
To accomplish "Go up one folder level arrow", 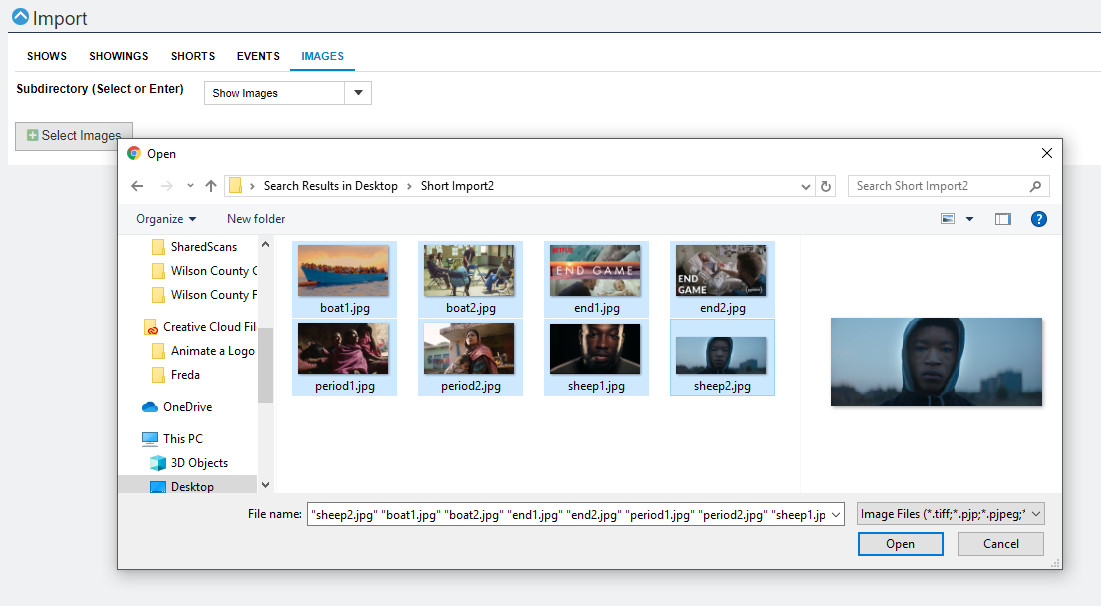I will coord(211,186).
